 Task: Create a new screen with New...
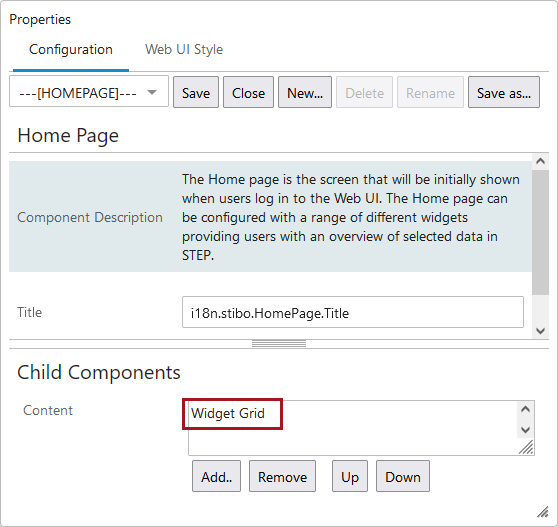click(305, 92)
